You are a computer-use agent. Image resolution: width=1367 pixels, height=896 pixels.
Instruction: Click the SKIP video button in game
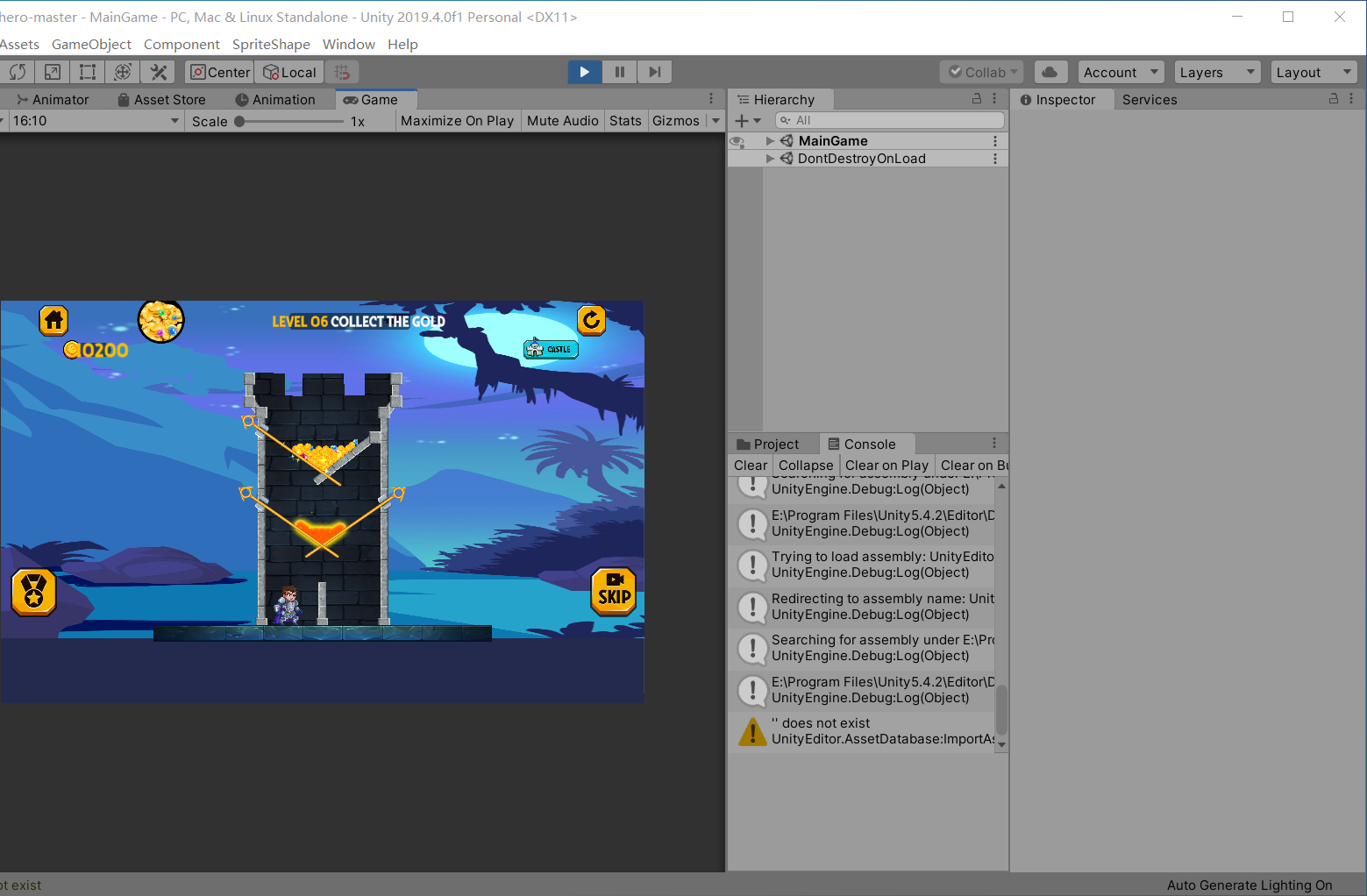click(x=614, y=592)
